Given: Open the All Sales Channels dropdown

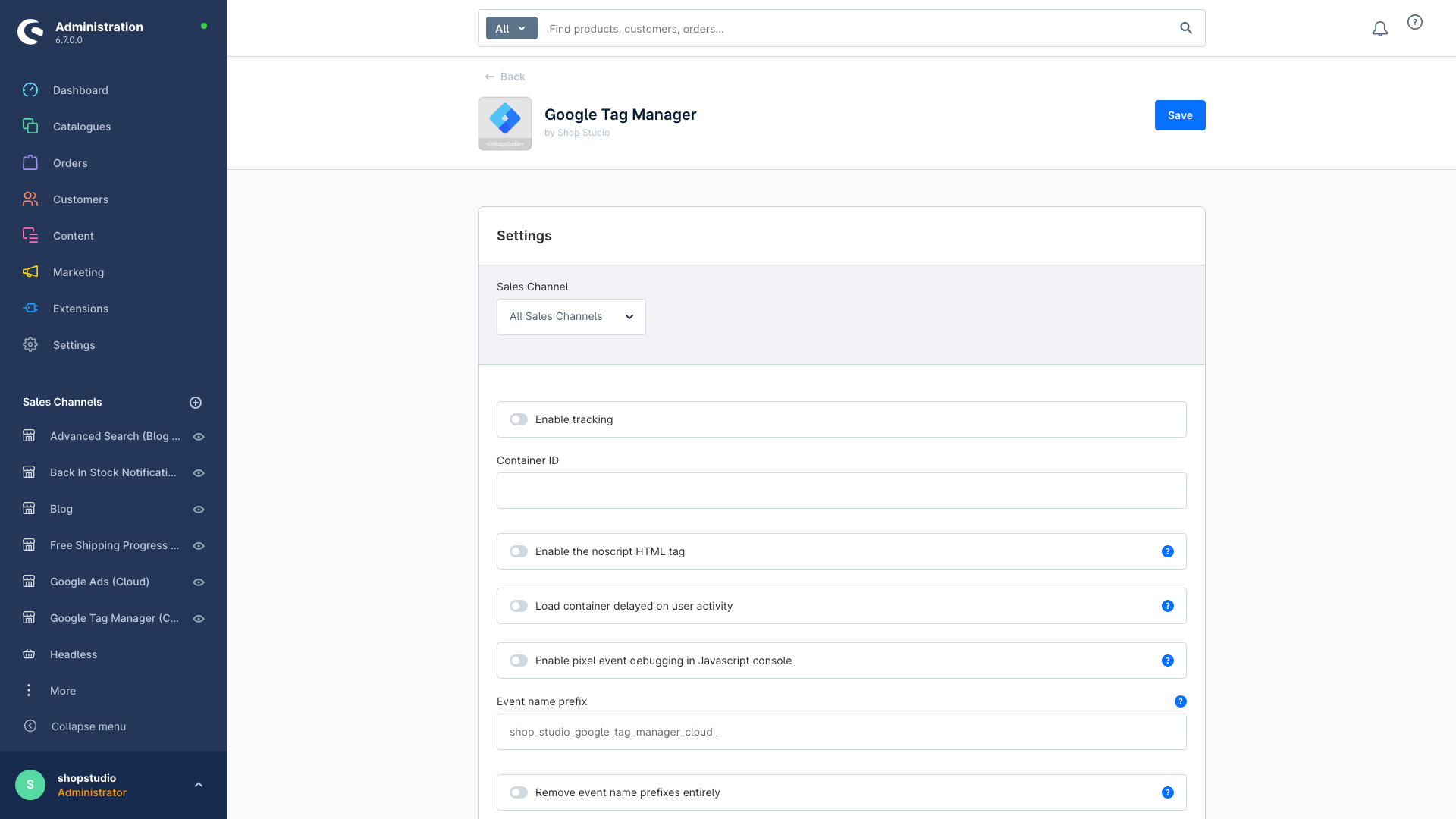Looking at the screenshot, I should pos(571,317).
